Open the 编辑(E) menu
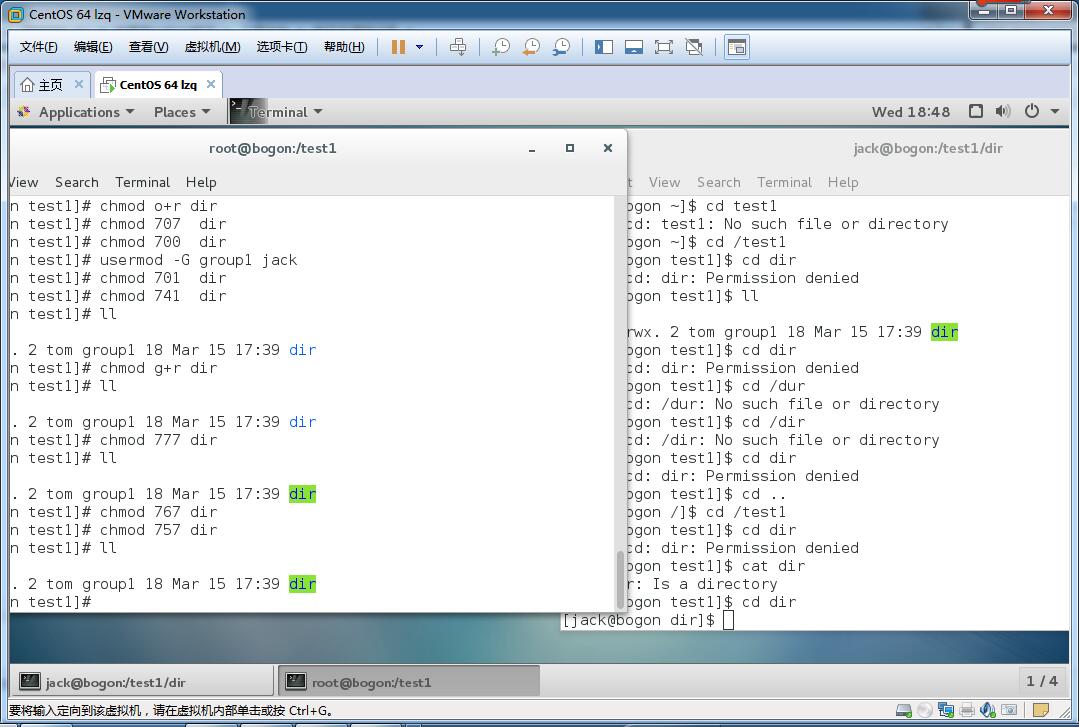The width and height of the screenshot is (1079, 727). pyautogui.click(x=93, y=47)
